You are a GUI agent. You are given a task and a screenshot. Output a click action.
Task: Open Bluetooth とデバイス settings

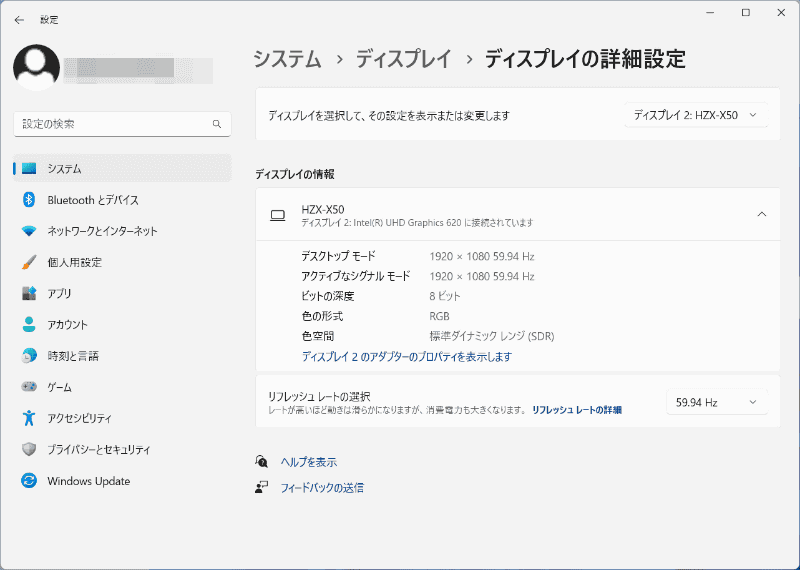click(122, 200)
